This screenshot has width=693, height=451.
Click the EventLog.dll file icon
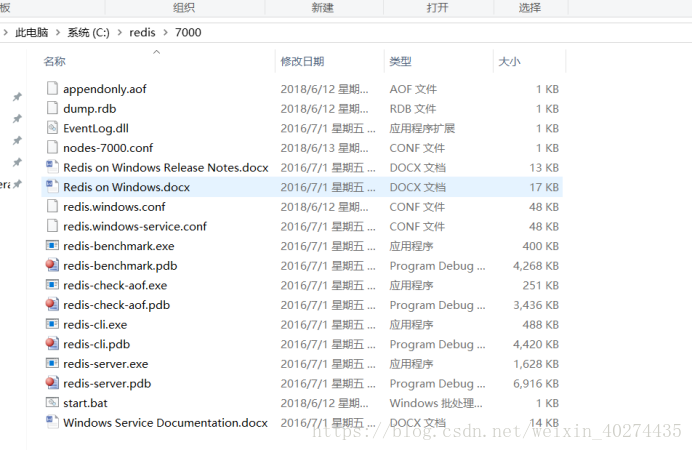tap(52, 128)
